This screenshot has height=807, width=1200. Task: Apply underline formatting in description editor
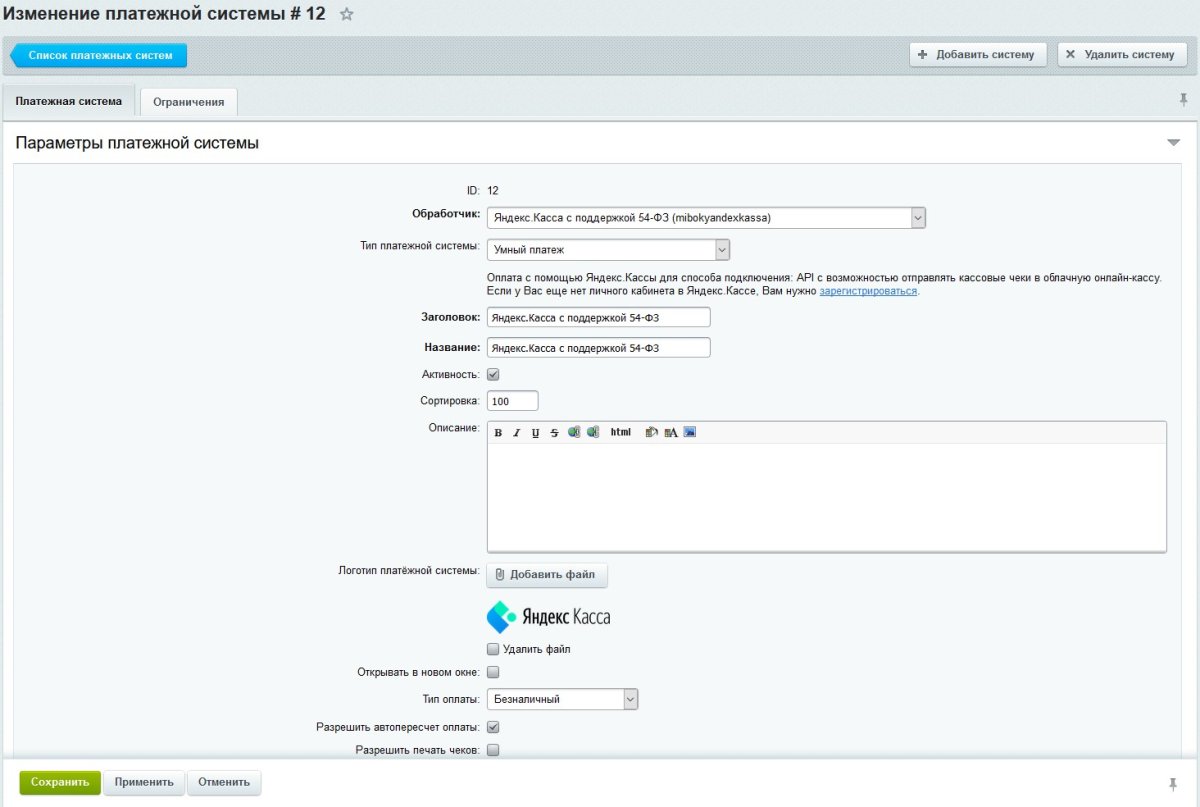click(536, 433)
